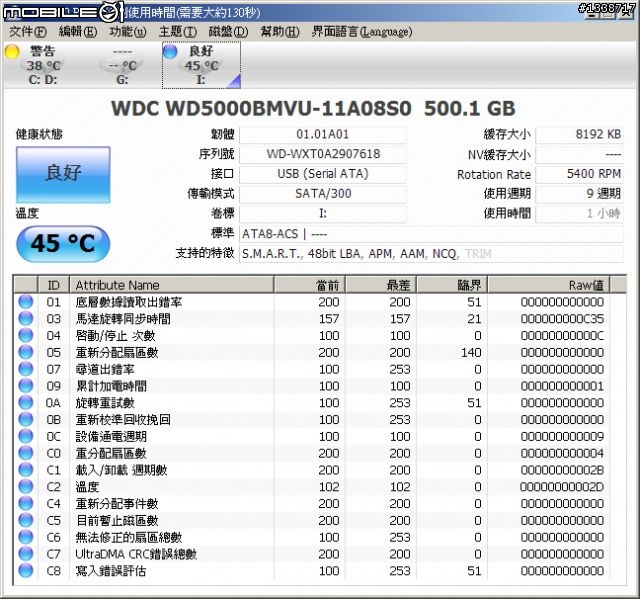Click the 最差 column header
Image resolution: width=640 pixels, height=599 pixels.
coord(381,285)
